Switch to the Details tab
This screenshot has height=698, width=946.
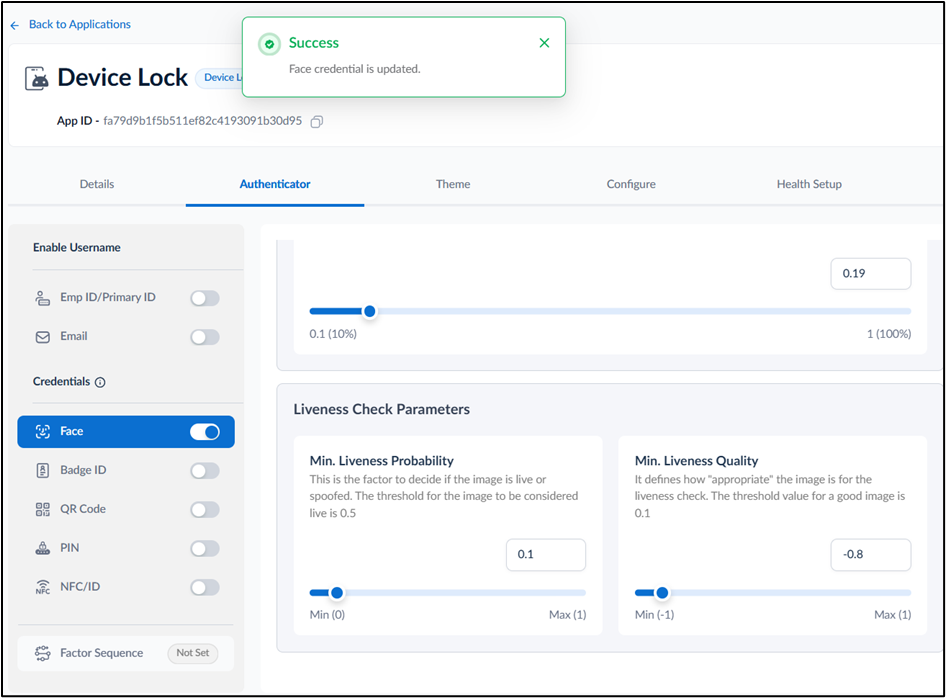pos(97,184)
